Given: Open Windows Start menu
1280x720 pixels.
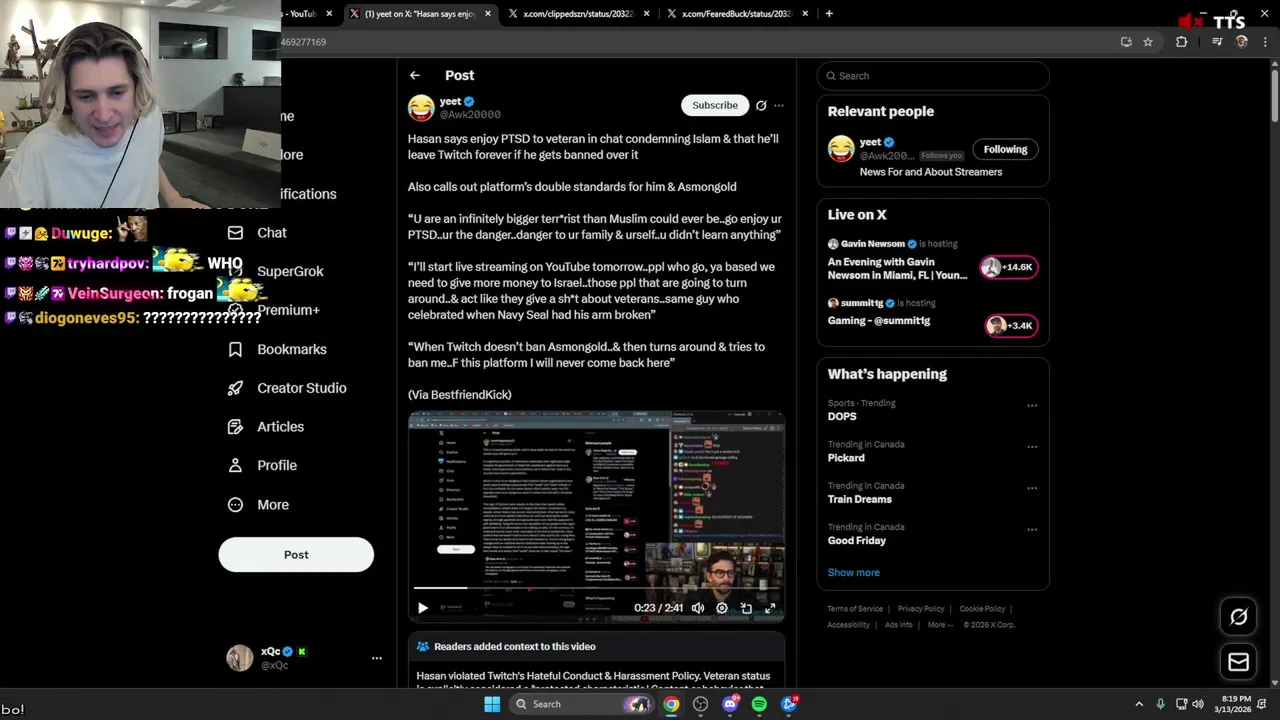Looking at the screenshot, I should point(492,704).
